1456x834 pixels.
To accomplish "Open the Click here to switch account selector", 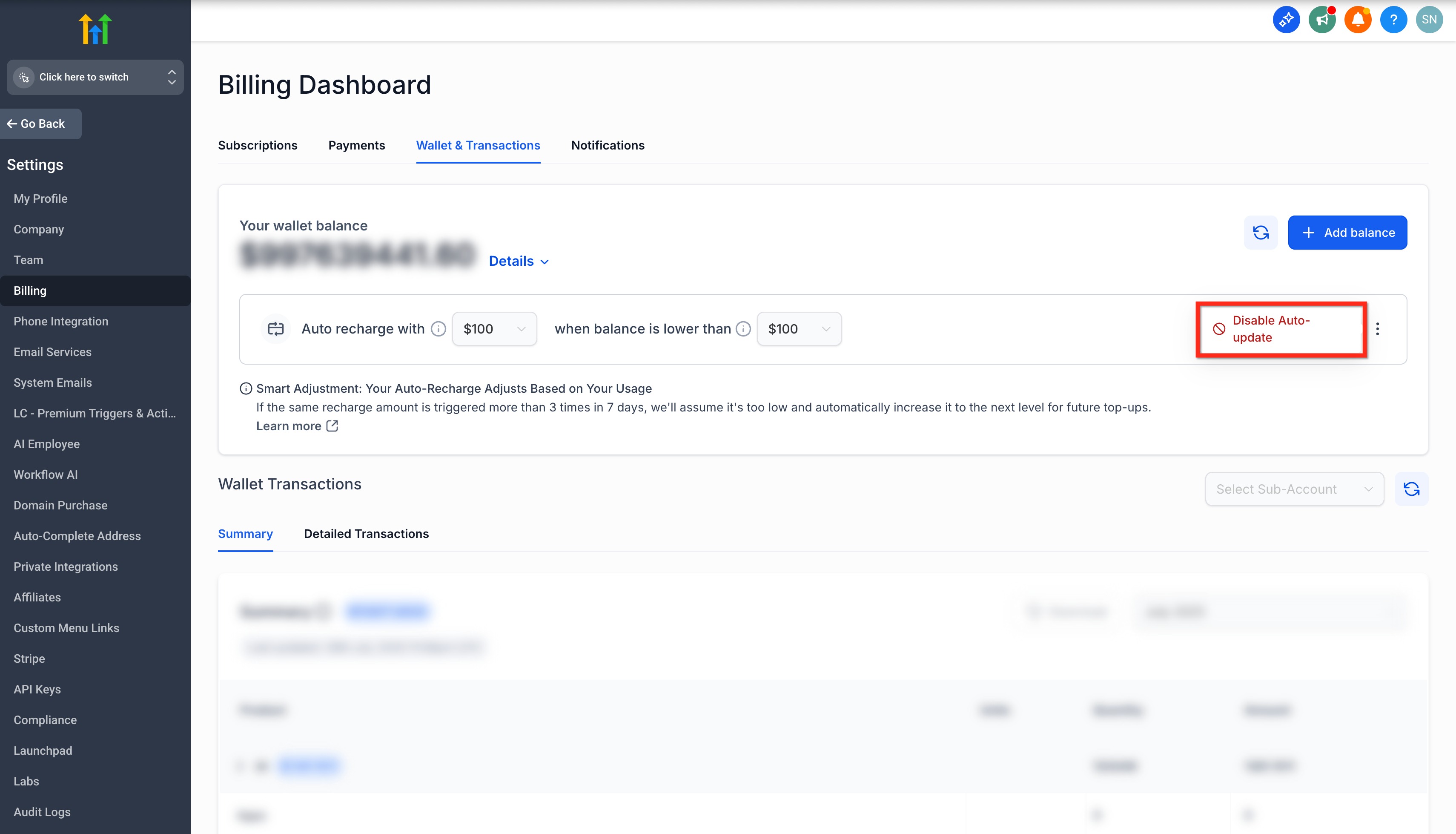I will coord(95,78).
